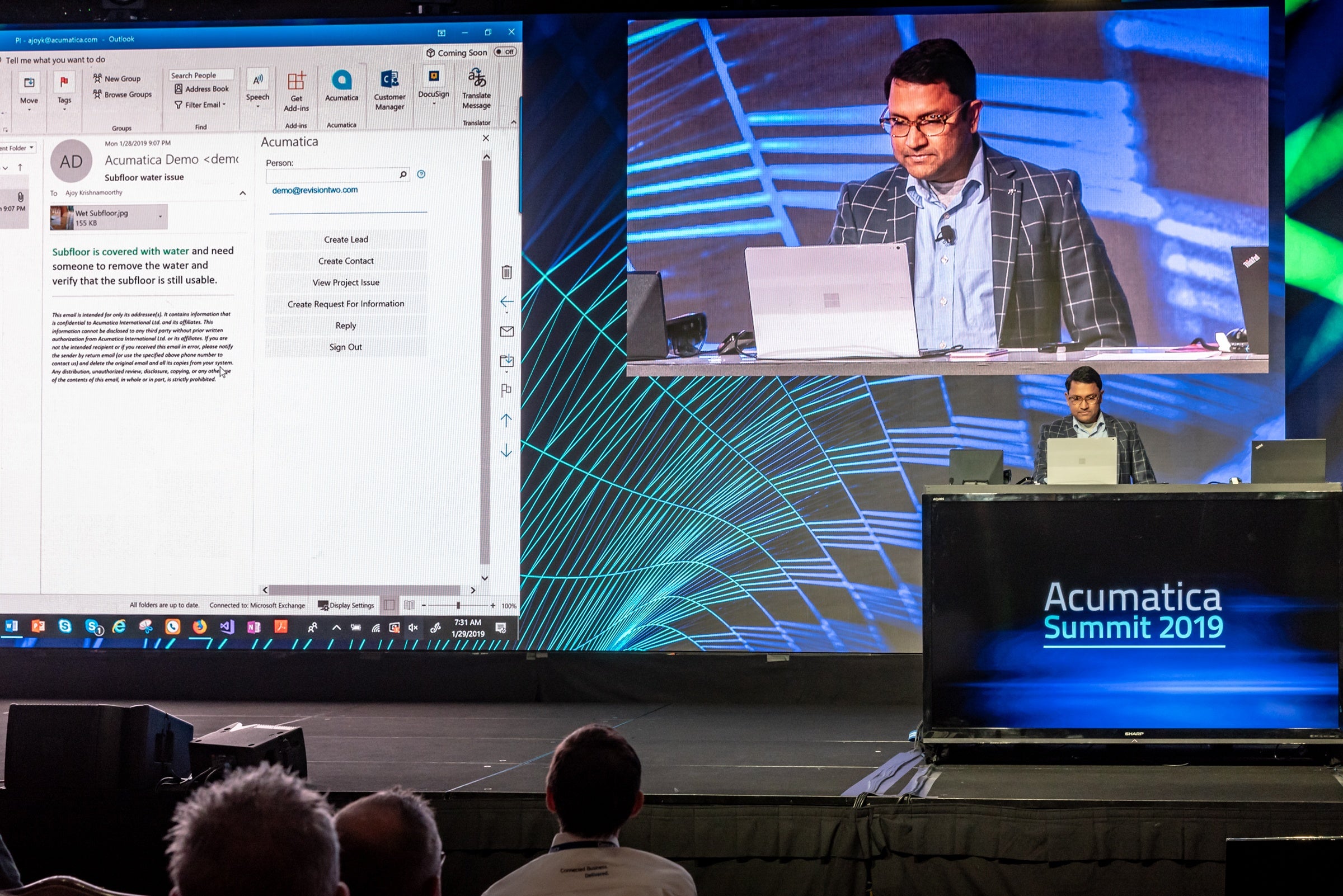The image size is (1343, 896).
Task: Click Create Request For Information
Action: coord(346,304)
